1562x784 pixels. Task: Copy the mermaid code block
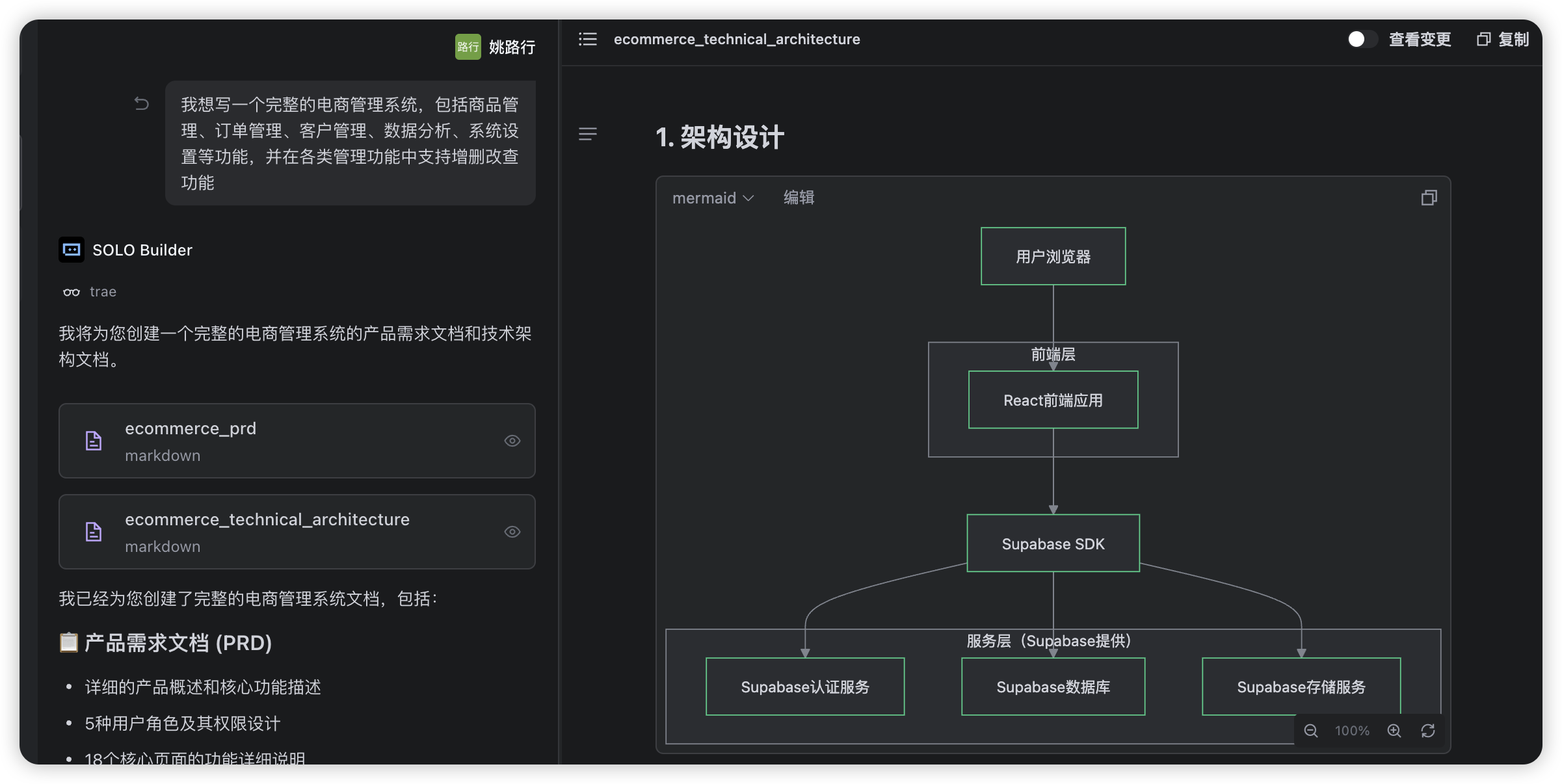[x=1429, y=198]
